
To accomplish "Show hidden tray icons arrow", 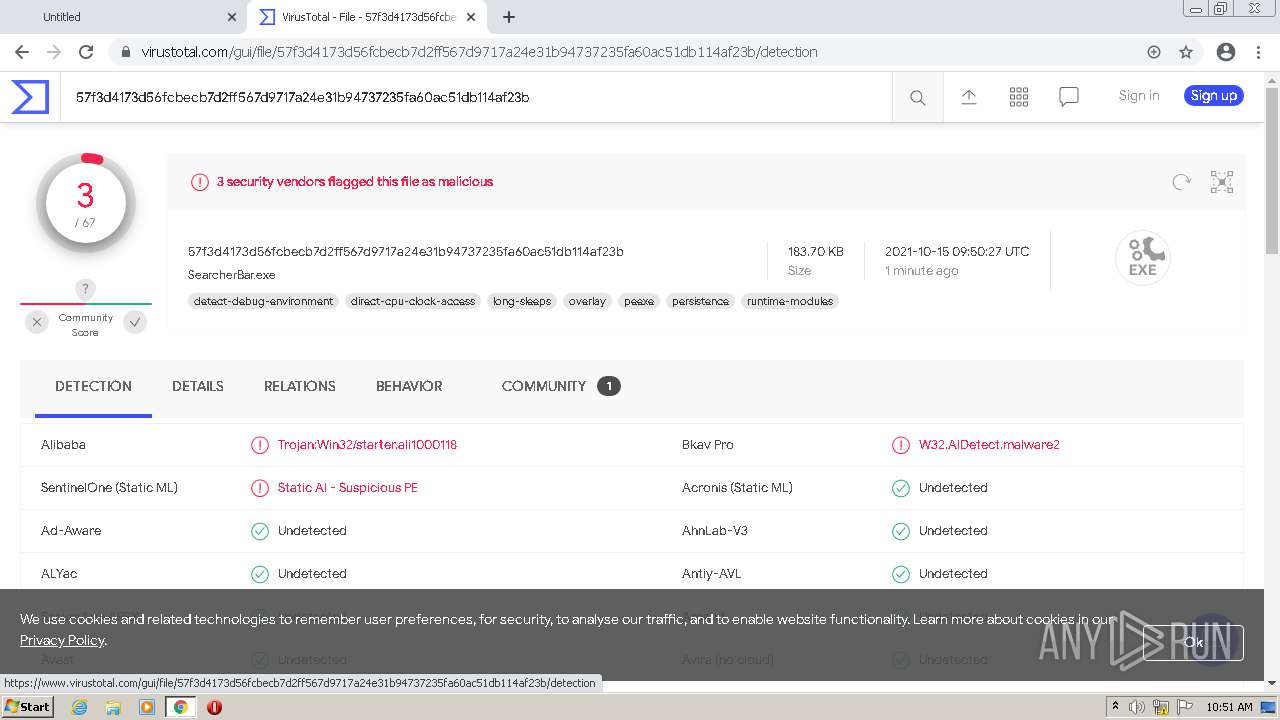I will 1115,707.
